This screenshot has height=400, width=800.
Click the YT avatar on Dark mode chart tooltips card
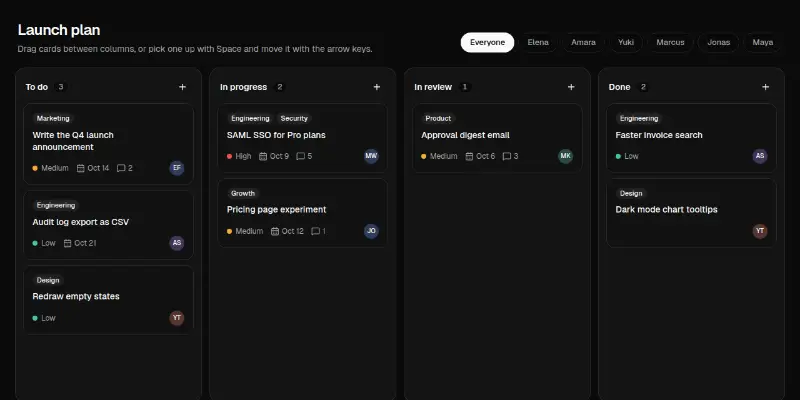coord(760,231)
